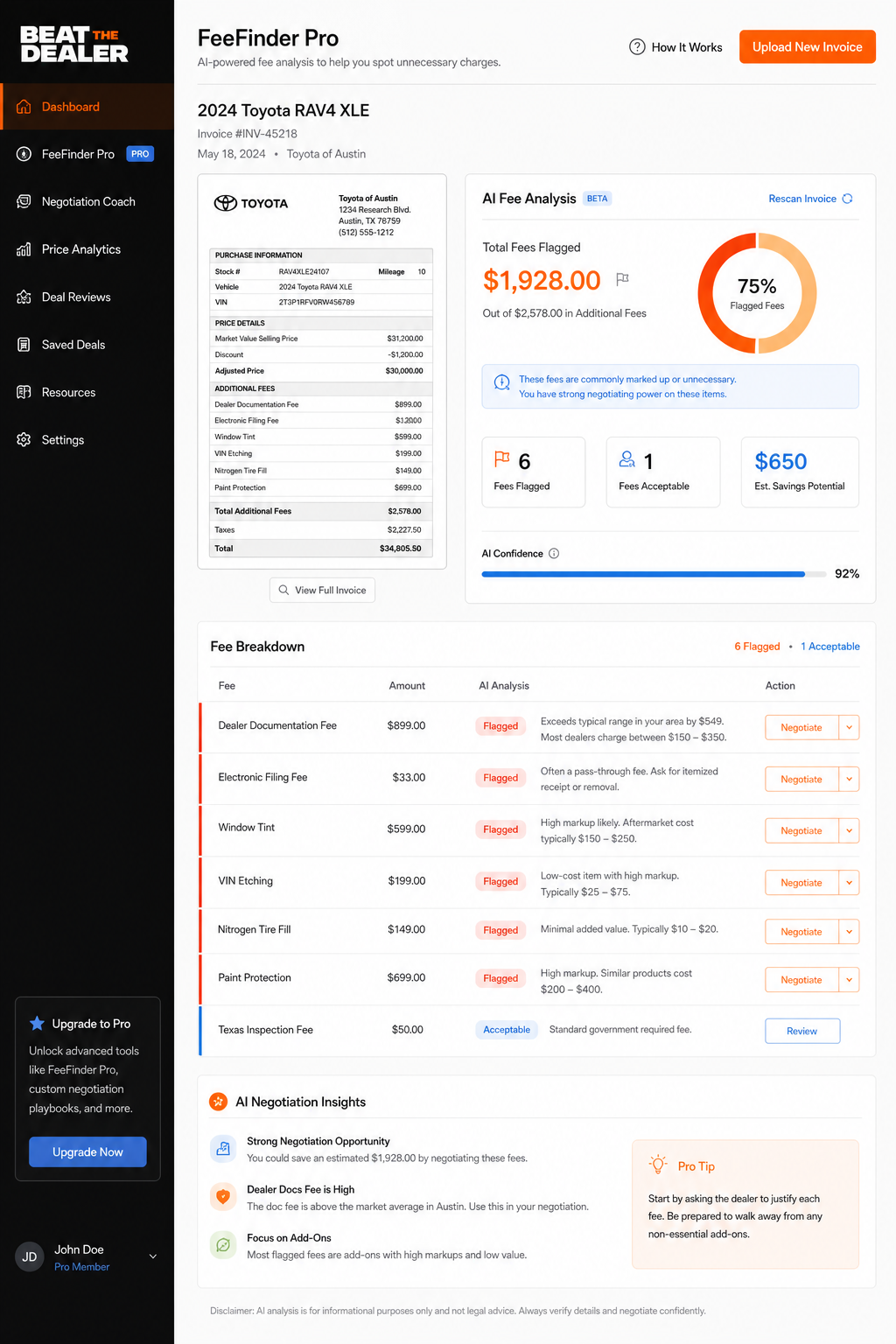Click the 75% flagged fees donut chart
This screenshot has width=896, height=1344.
pos(757,293)
